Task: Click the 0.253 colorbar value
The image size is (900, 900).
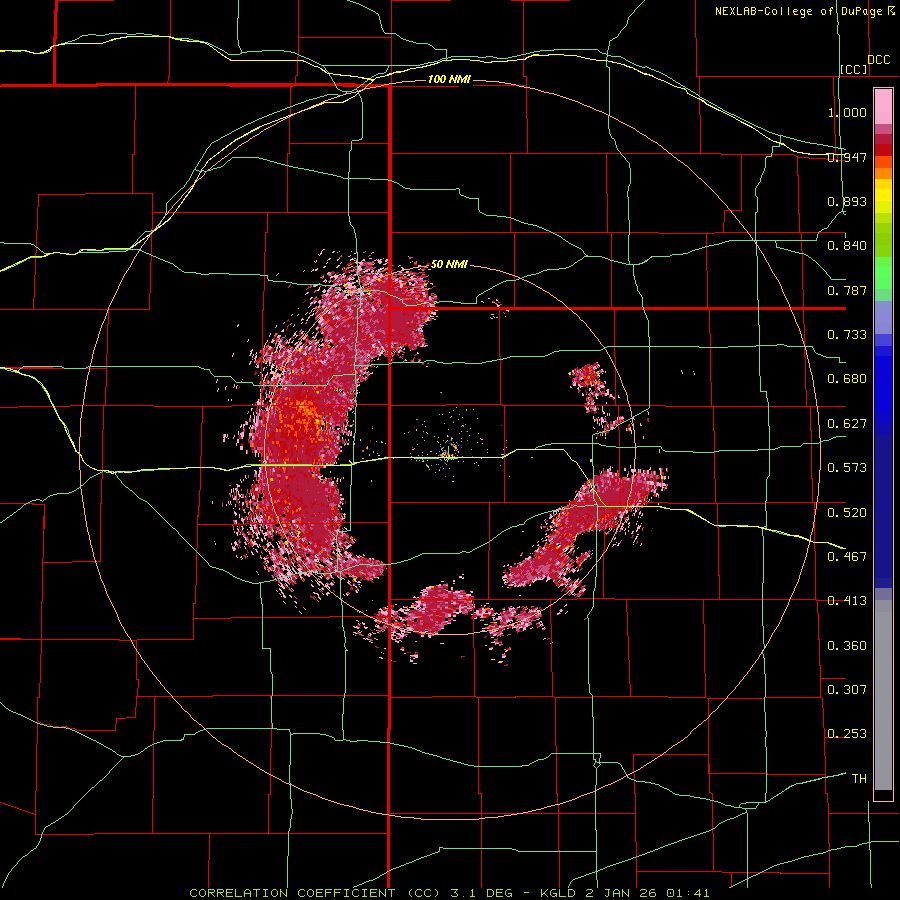Action: 847,734
